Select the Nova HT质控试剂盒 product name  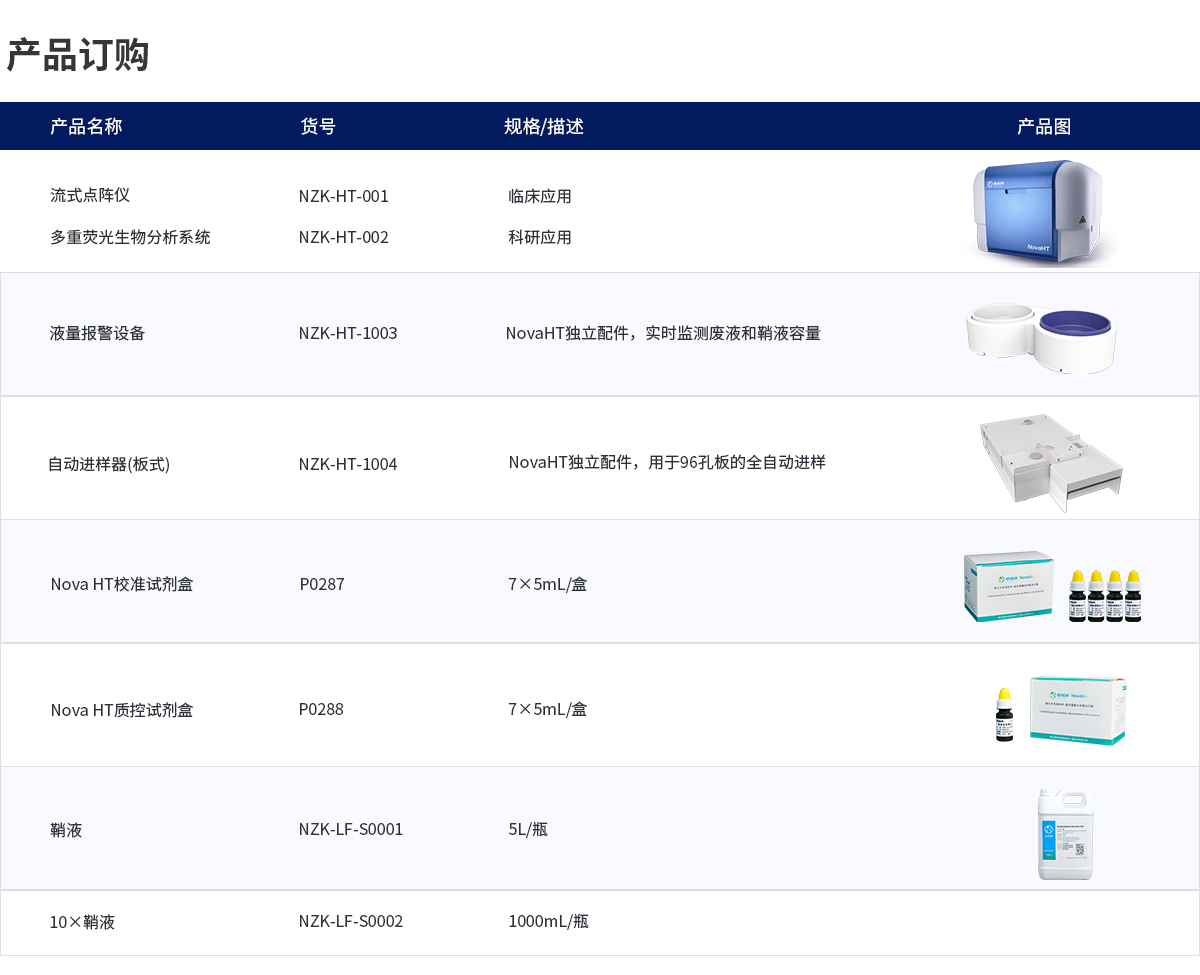pos(122,710)
